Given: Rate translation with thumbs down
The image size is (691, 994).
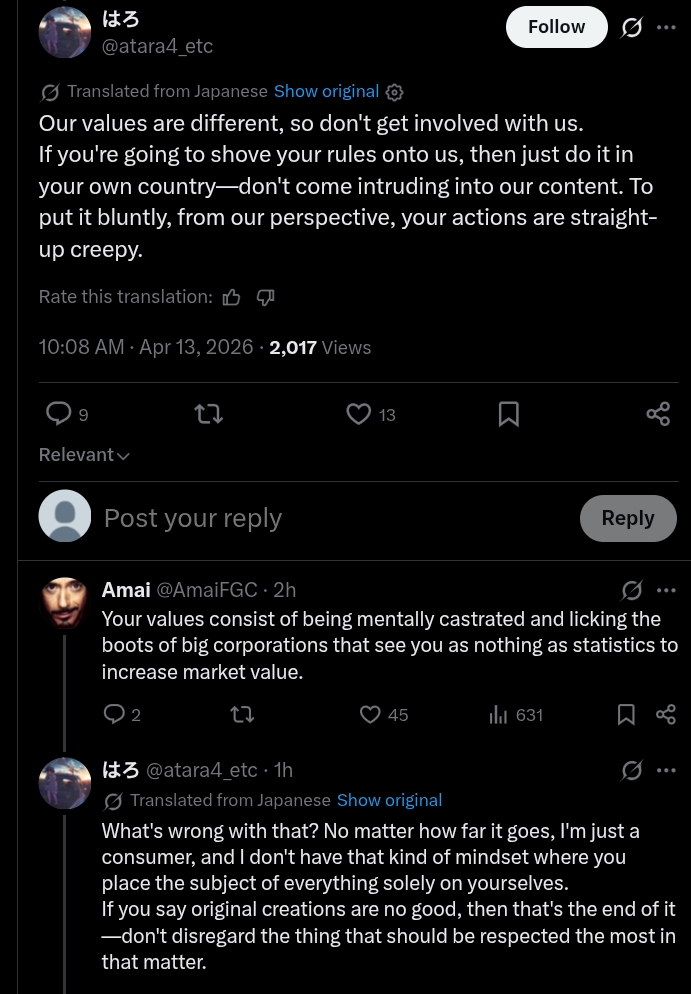Looking at the screenshot, I should [x=265, y=297].
